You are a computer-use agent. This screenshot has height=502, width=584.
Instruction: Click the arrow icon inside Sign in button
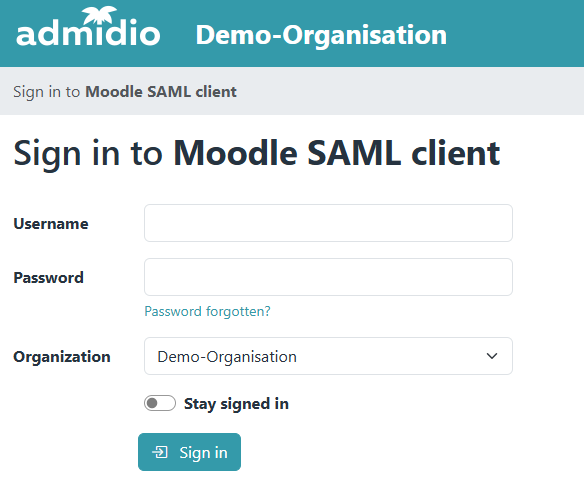(160, 452)
